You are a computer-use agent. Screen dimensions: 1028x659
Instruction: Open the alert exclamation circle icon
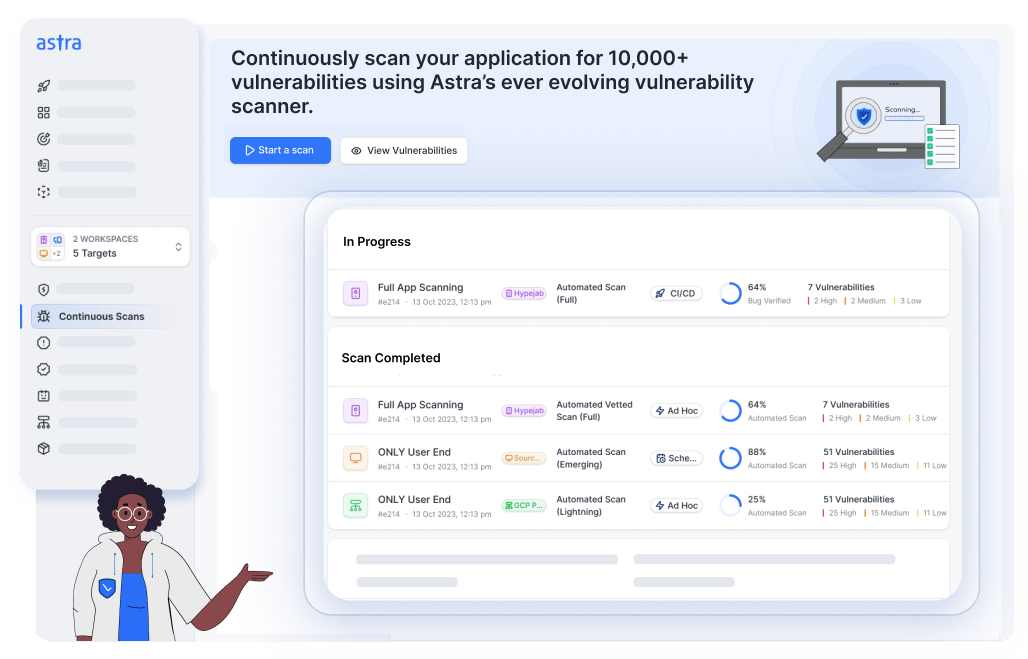pos(43,342)
